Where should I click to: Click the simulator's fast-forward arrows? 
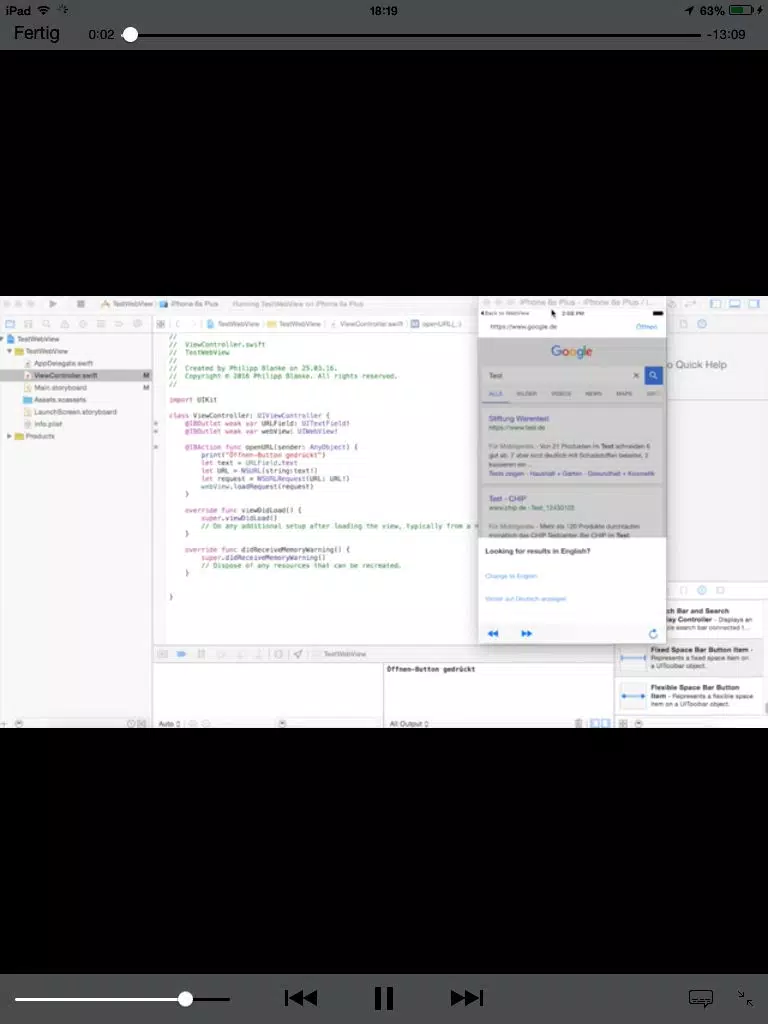coord(526,633)
